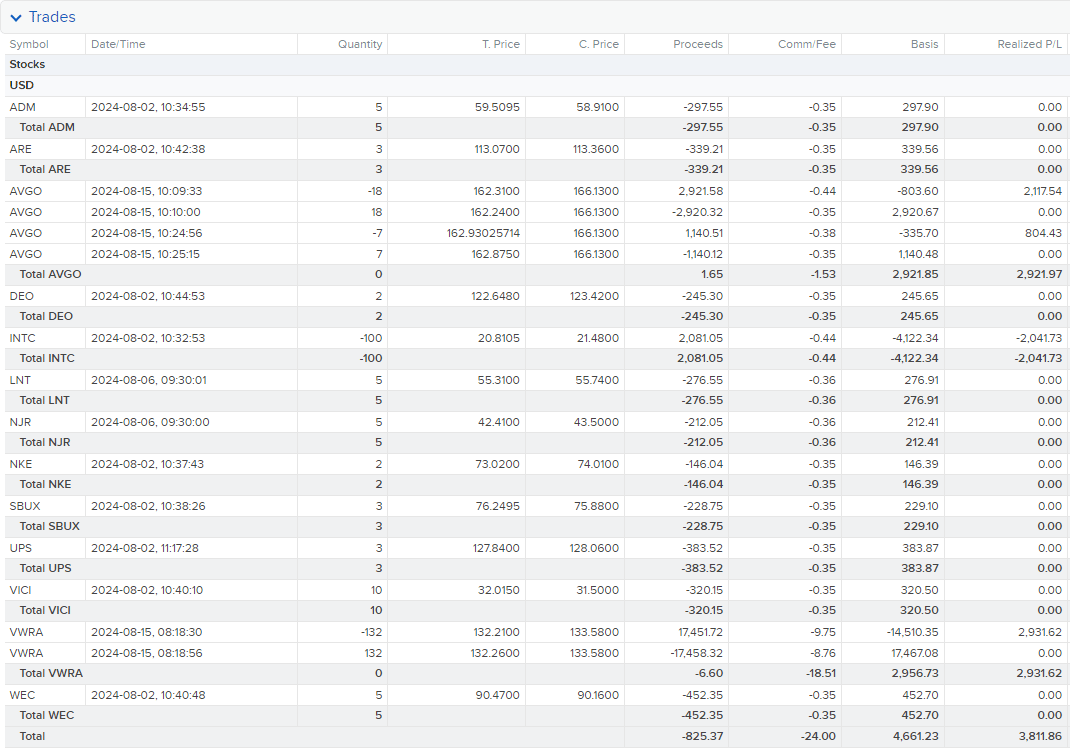The width and height of the screenshot is (1070, 749).
Task: Click the ARE symbol cell
Action: point(20,149)
